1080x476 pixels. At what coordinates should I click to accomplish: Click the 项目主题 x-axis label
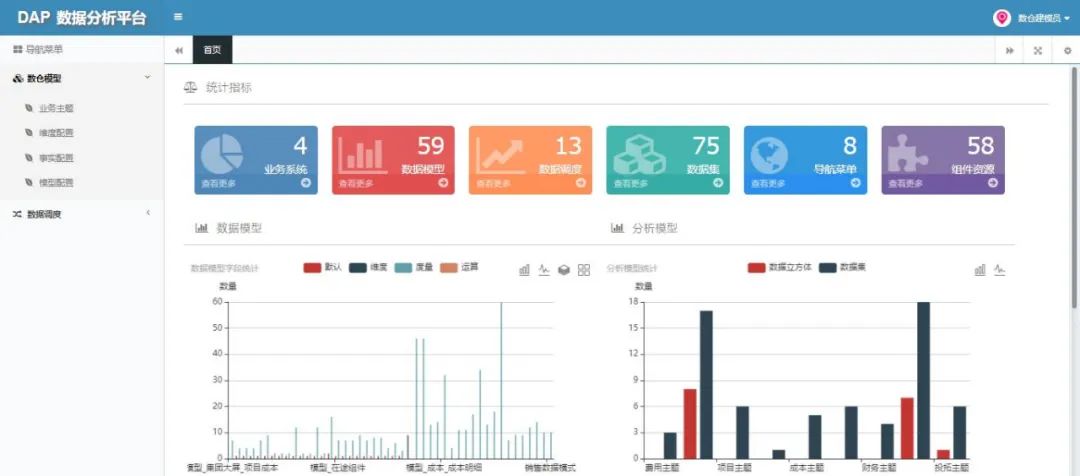point(734,468)
